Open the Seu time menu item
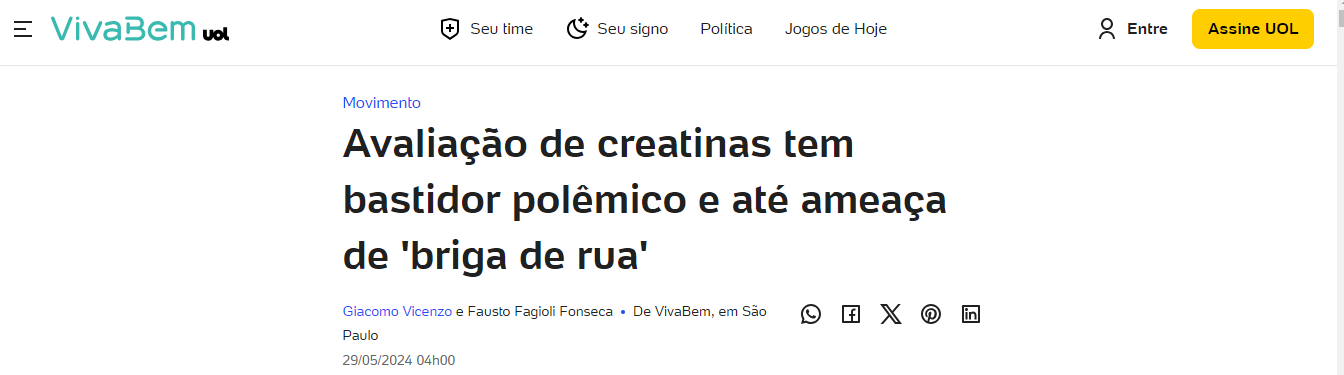The image size is (1344, 375). tap(487, 29)
